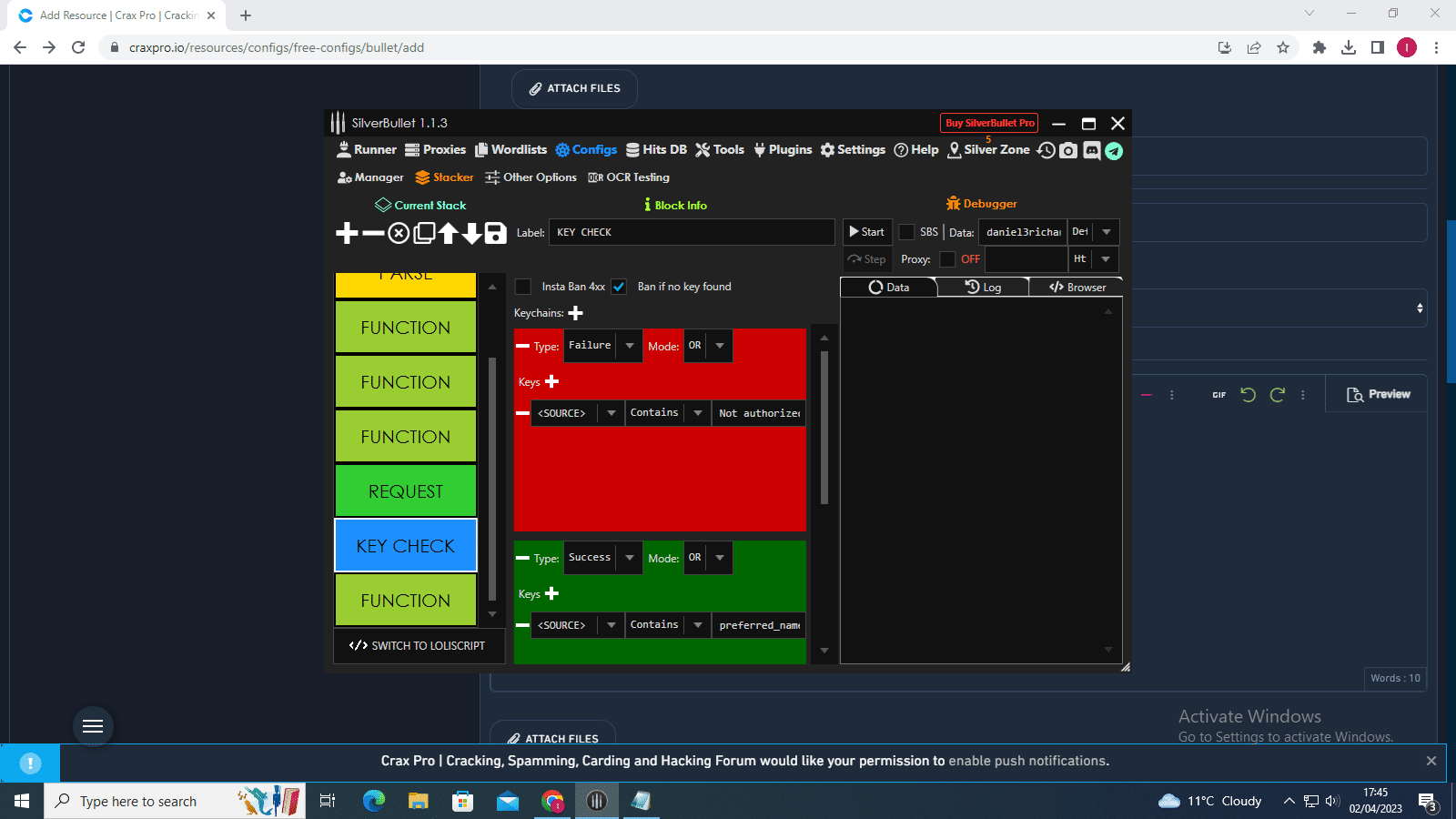The height and width of the screenshot is (819, 1456).
Task: Remove the Failure keychain
Action: point(522,346)
